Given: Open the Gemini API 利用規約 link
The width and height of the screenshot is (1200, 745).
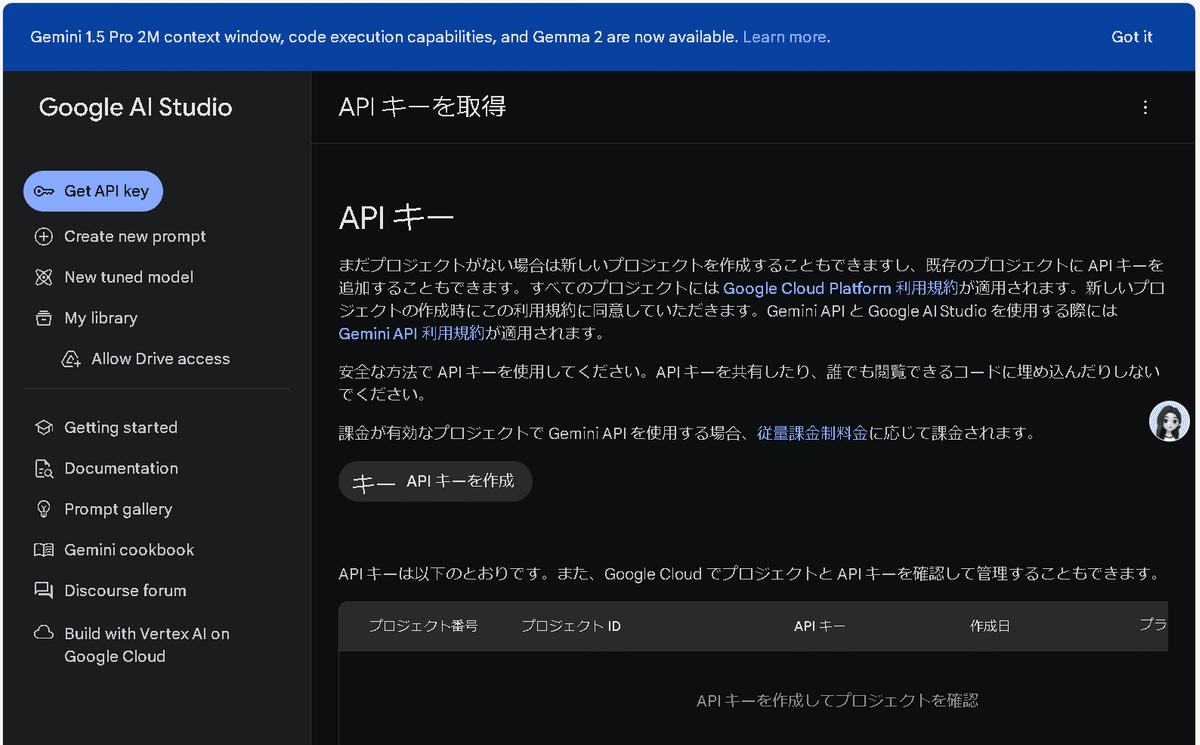Looking at the screenshot, I should pos(412,334).
